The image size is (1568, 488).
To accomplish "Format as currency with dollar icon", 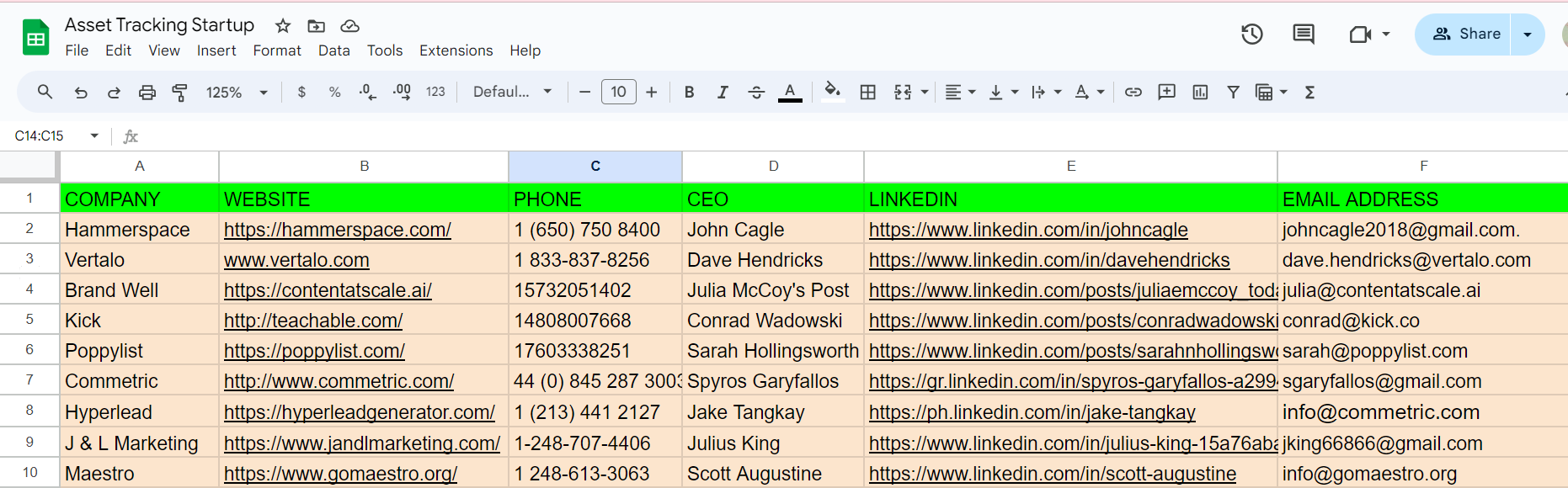I will tap(301, 93).
